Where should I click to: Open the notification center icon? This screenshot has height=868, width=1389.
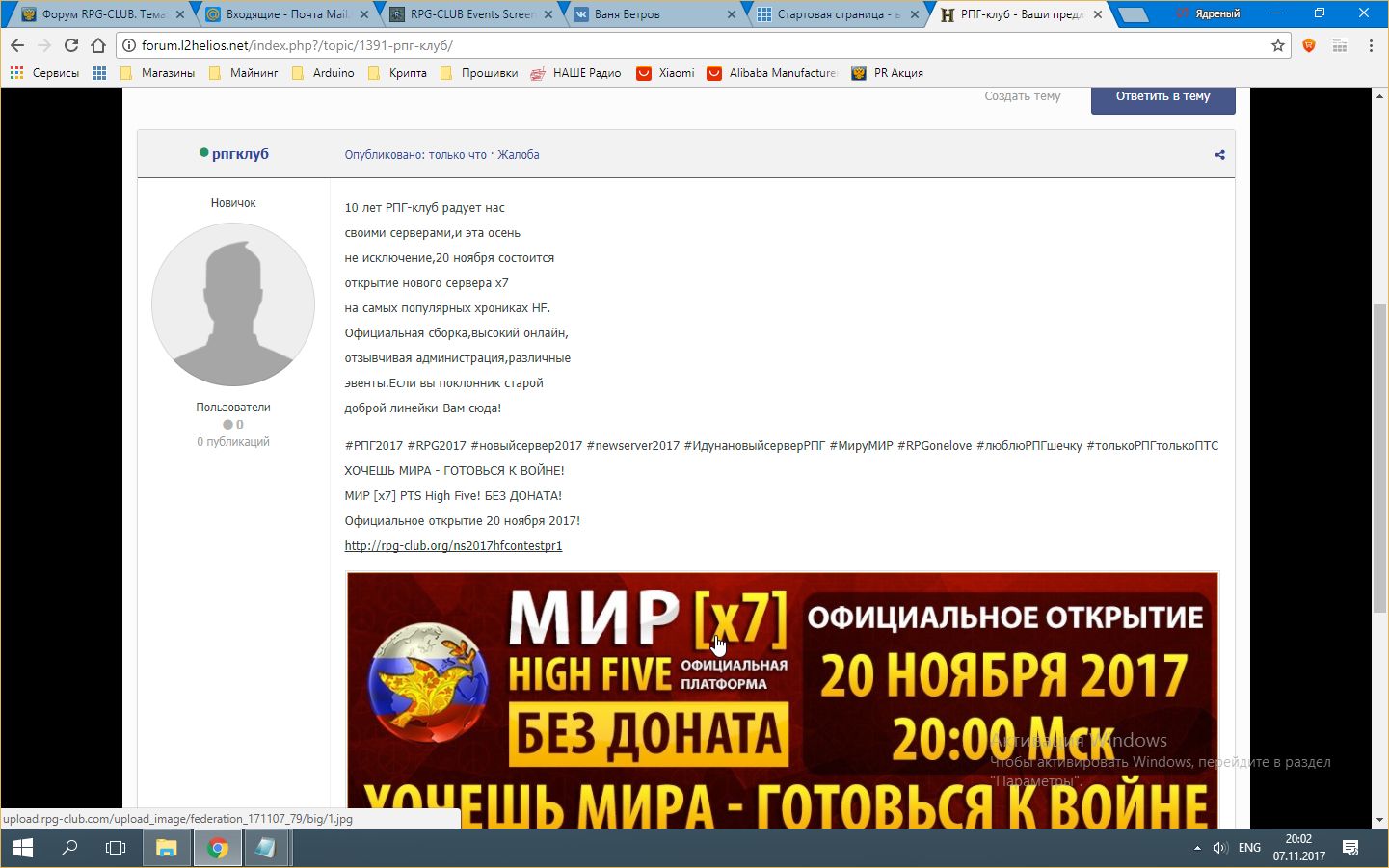coord(1350,848)
